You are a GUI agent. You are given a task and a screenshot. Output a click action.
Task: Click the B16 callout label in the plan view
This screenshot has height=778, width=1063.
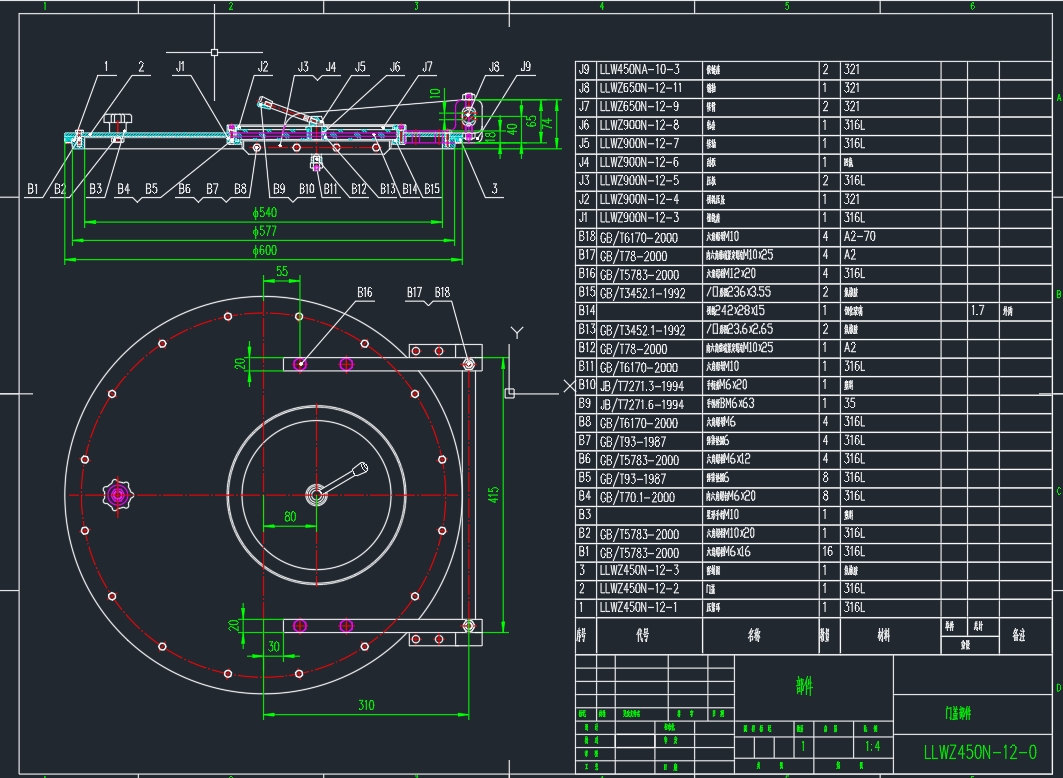click(365, 292)
